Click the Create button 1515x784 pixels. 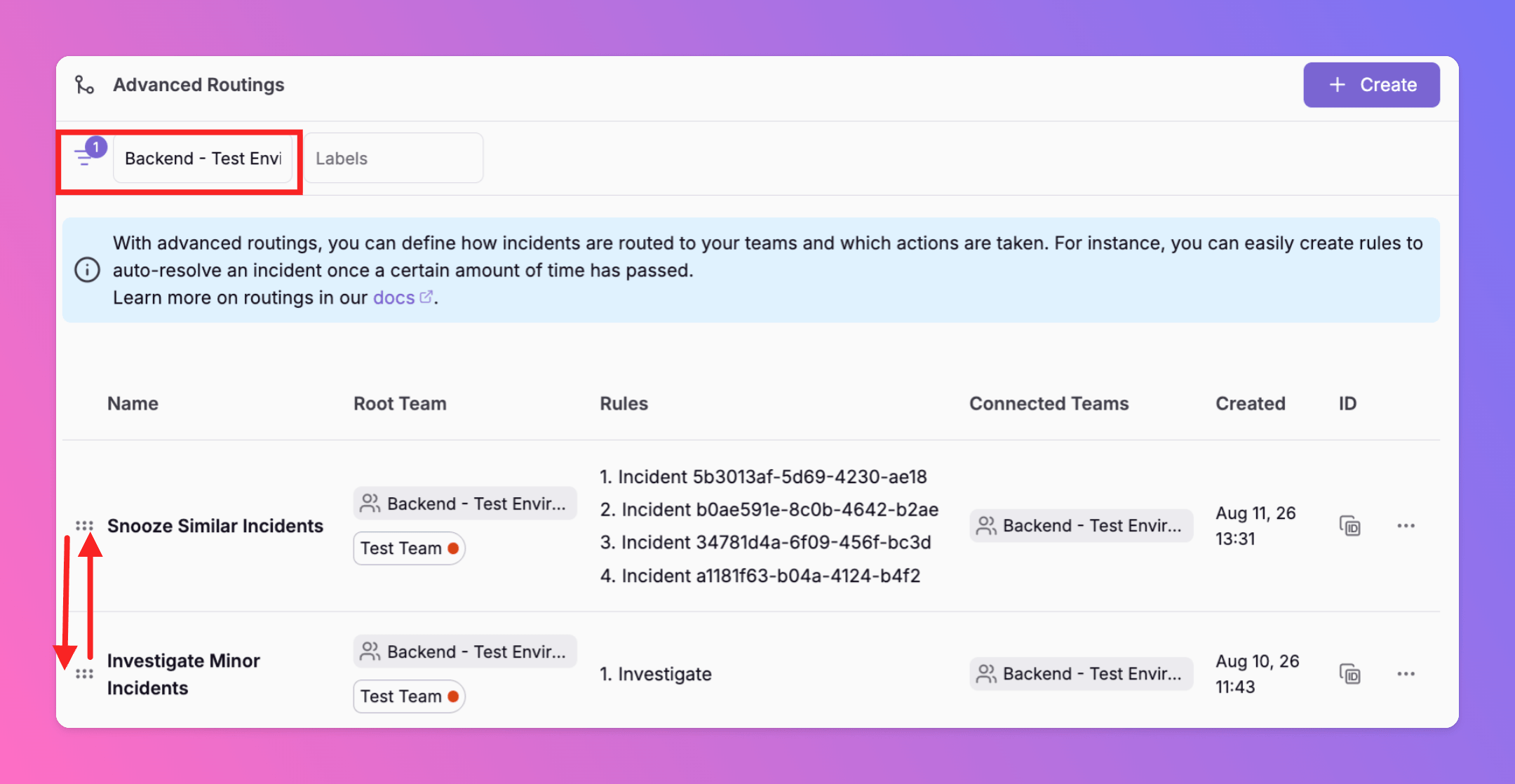pos(1371,85)
